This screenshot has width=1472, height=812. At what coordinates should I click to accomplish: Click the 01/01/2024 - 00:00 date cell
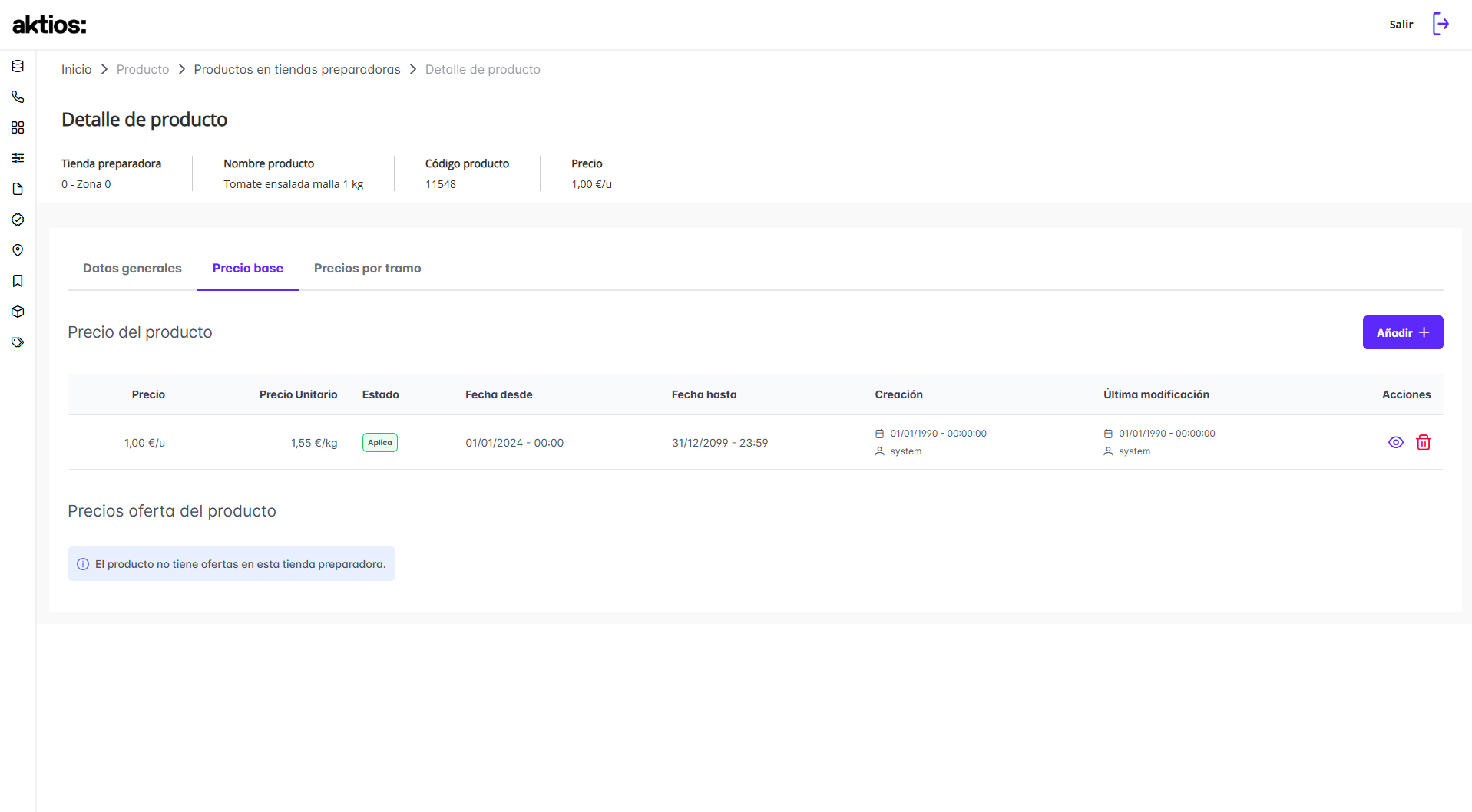[514, 443]
